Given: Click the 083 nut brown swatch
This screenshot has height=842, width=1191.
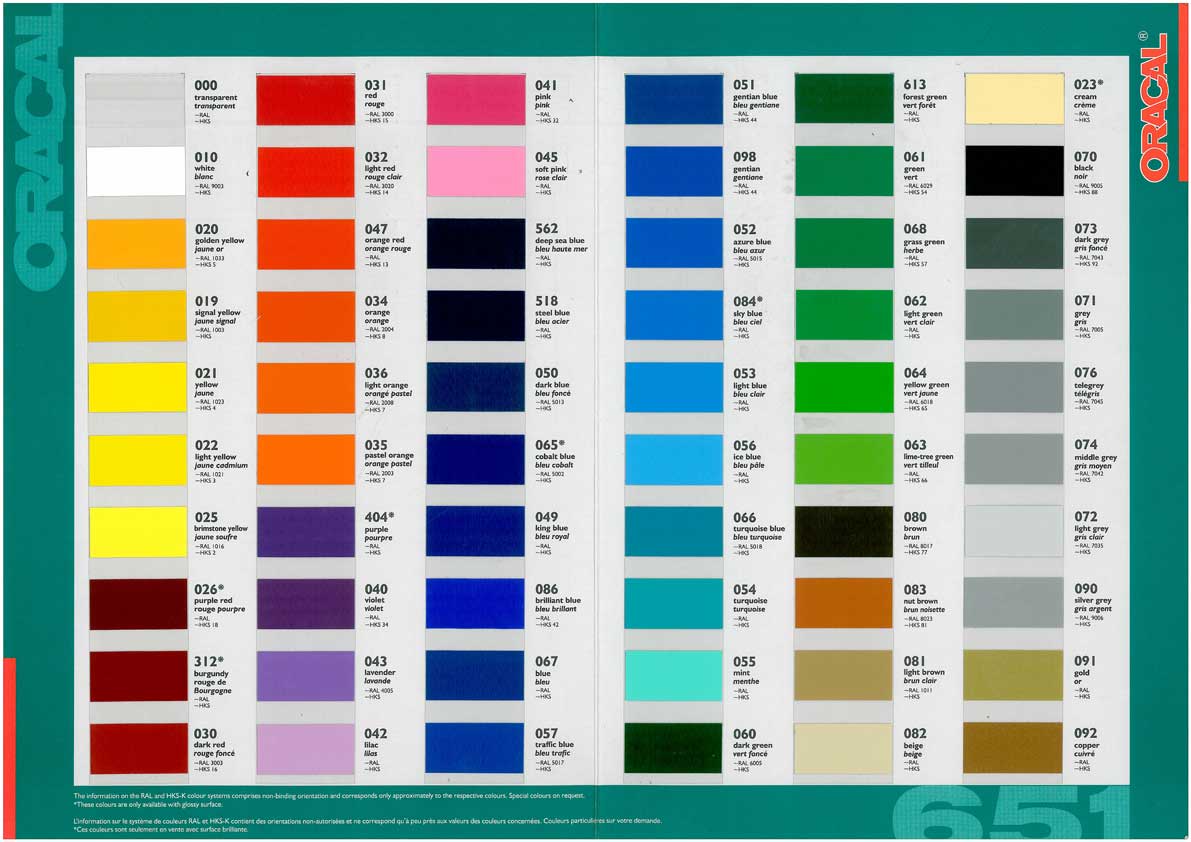Looking at the screenshot, I should pyautogui.click(x=844, y=603).
